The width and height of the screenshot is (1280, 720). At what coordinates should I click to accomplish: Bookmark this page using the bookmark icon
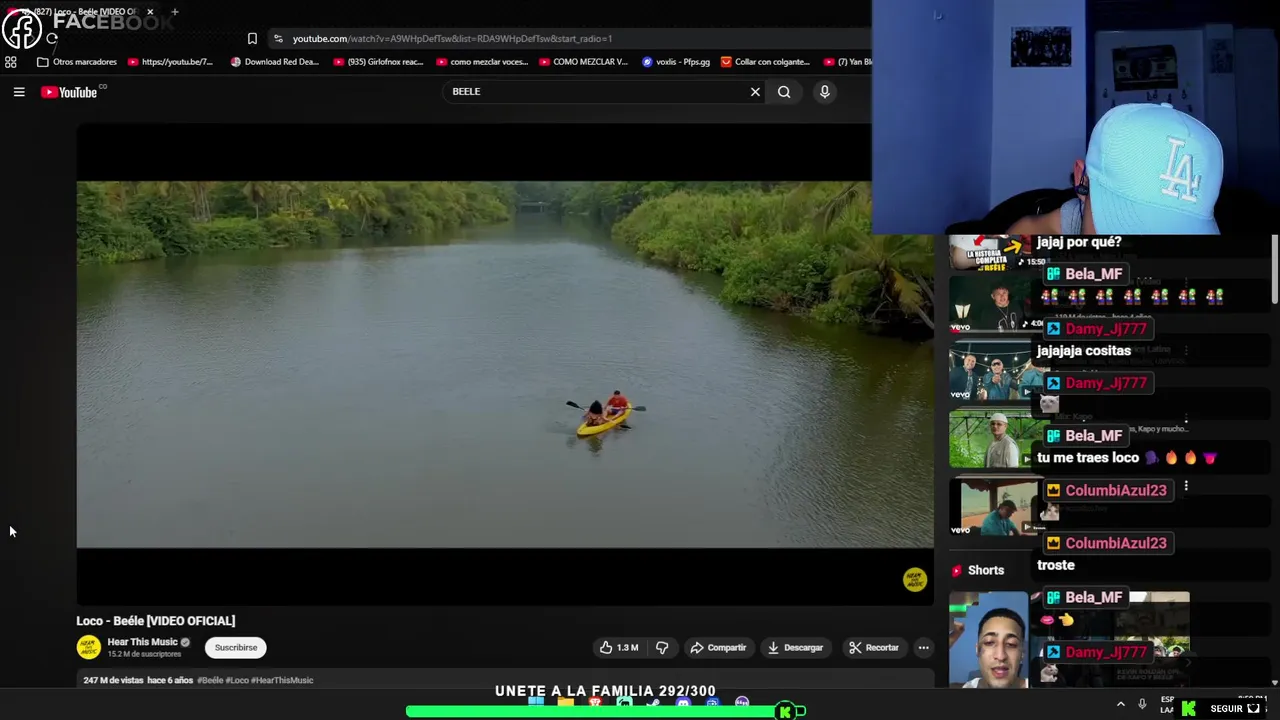pos(252,39)
